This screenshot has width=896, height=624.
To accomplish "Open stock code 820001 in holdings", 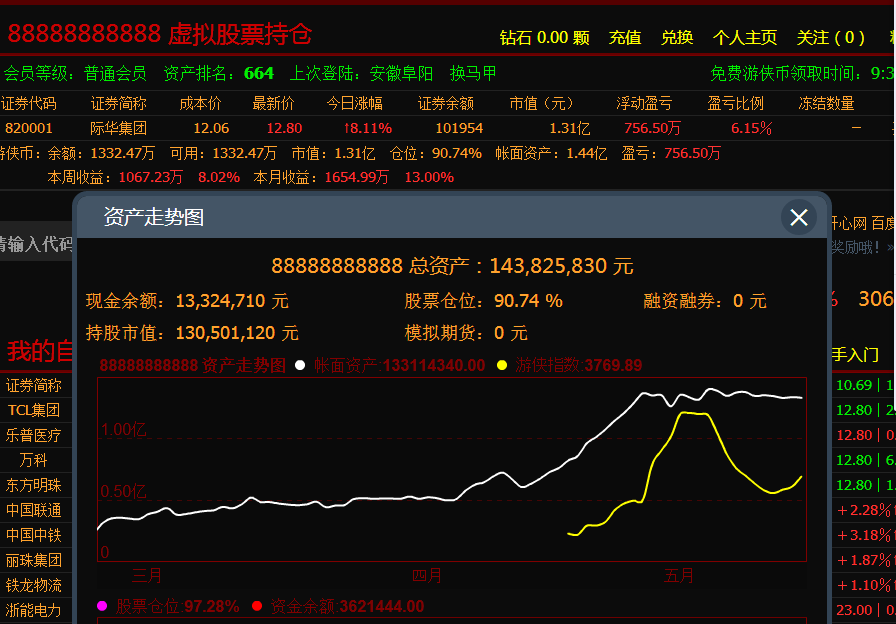I will coord(29,128).
